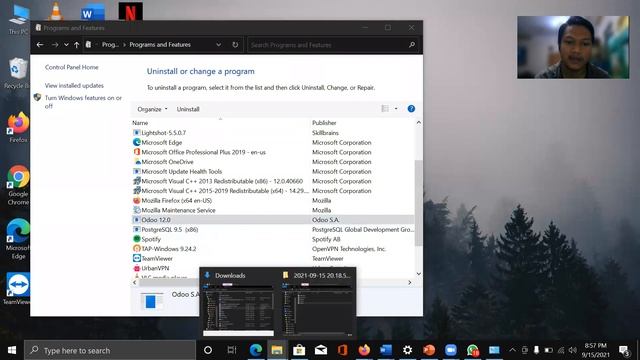The height and width of the screenshot is (360, 640).
Task: Open the blue Help icon
Action: pyautogui.click(x=411, y=109)
